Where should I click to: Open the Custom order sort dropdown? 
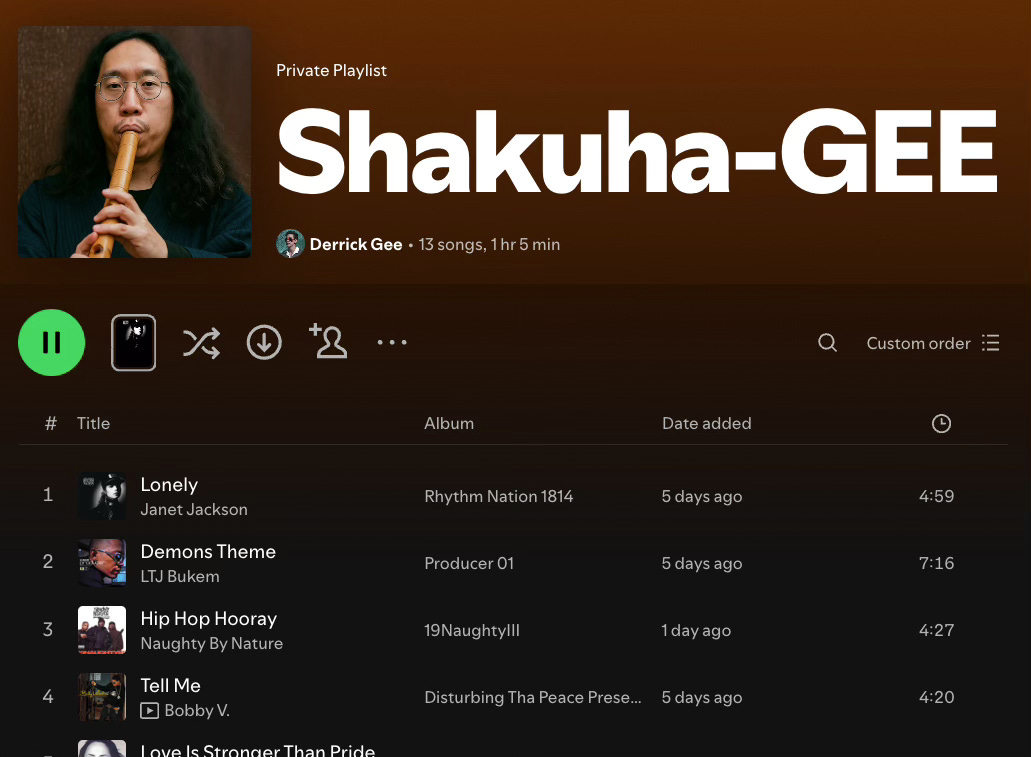click(933, 343)
